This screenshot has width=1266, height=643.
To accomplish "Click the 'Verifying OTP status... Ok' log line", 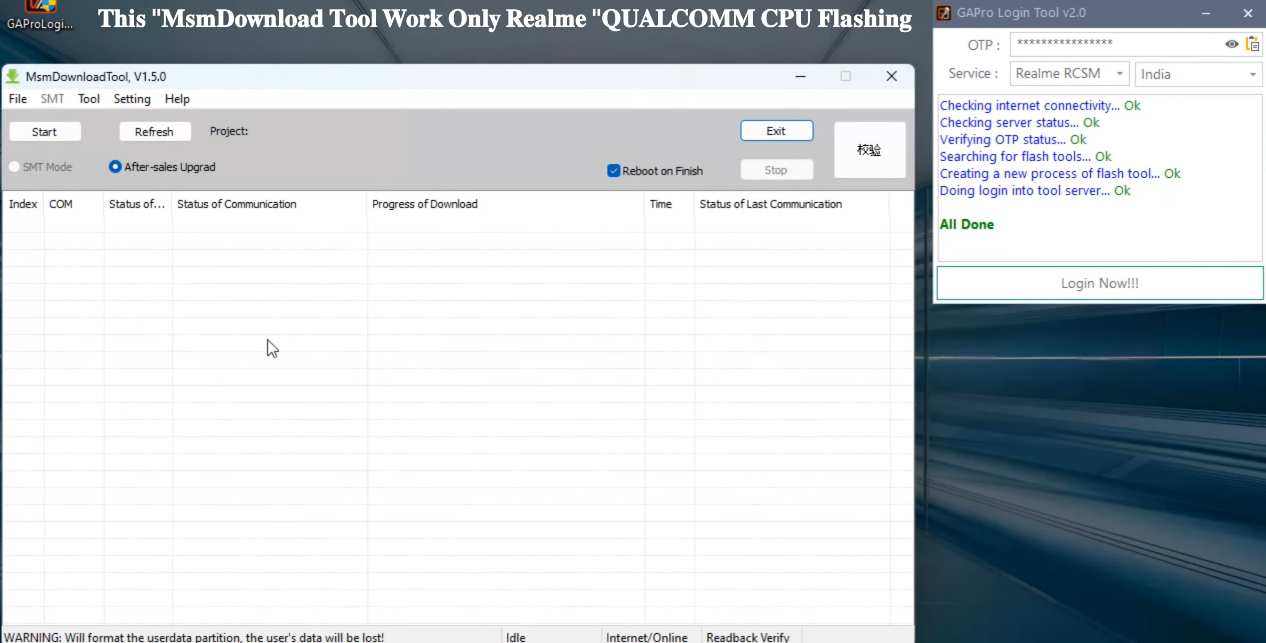I will tap(1013, 139).
